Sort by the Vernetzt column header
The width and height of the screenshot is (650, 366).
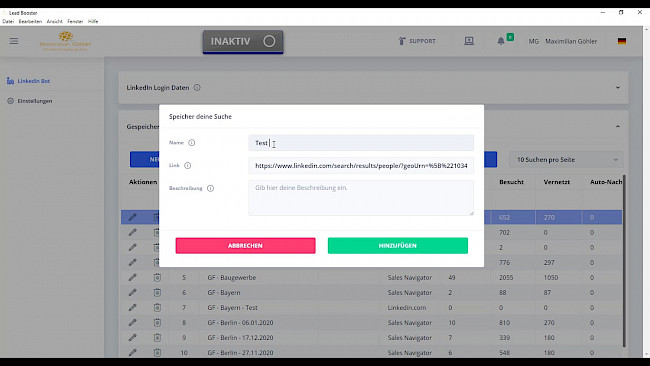point(557,182)
